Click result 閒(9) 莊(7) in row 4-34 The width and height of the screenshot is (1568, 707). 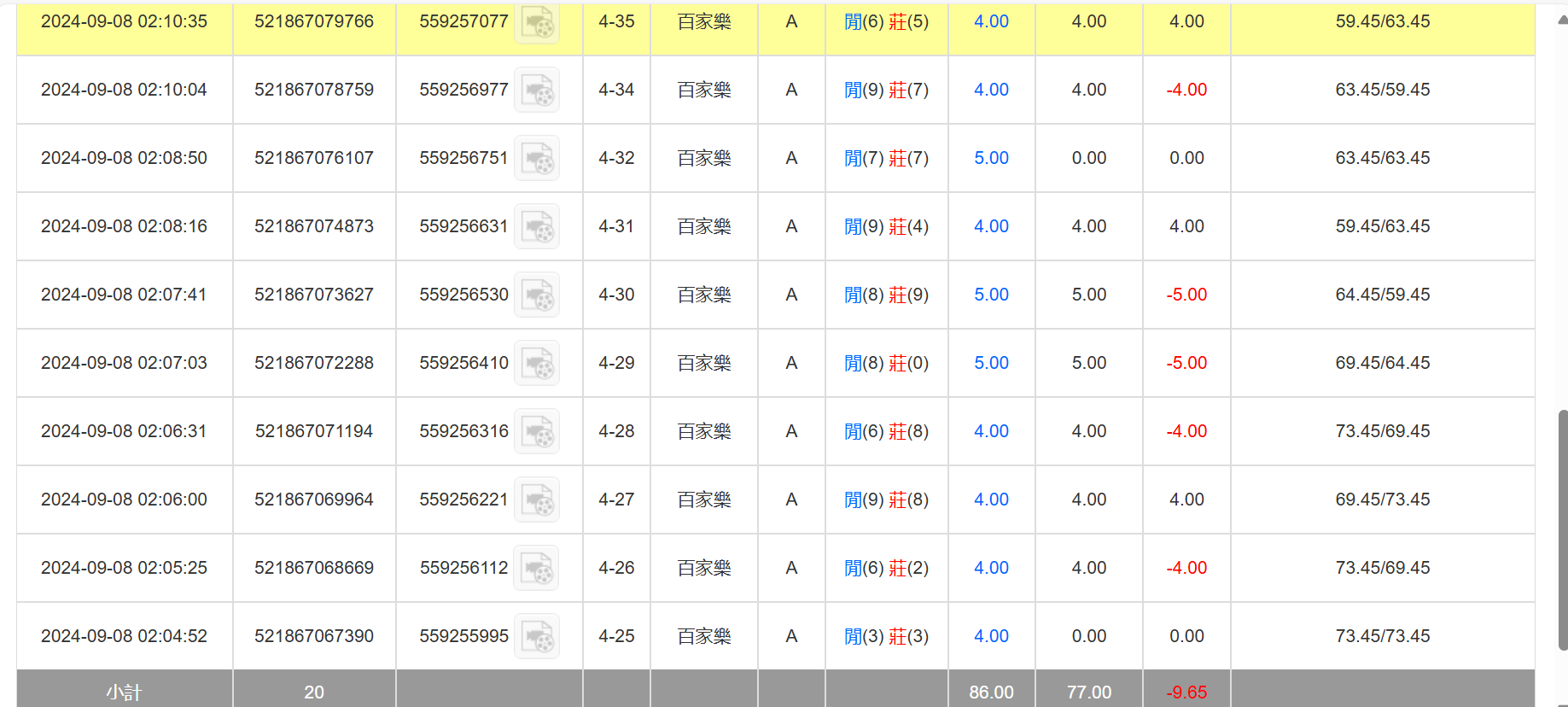coord(886,90)
